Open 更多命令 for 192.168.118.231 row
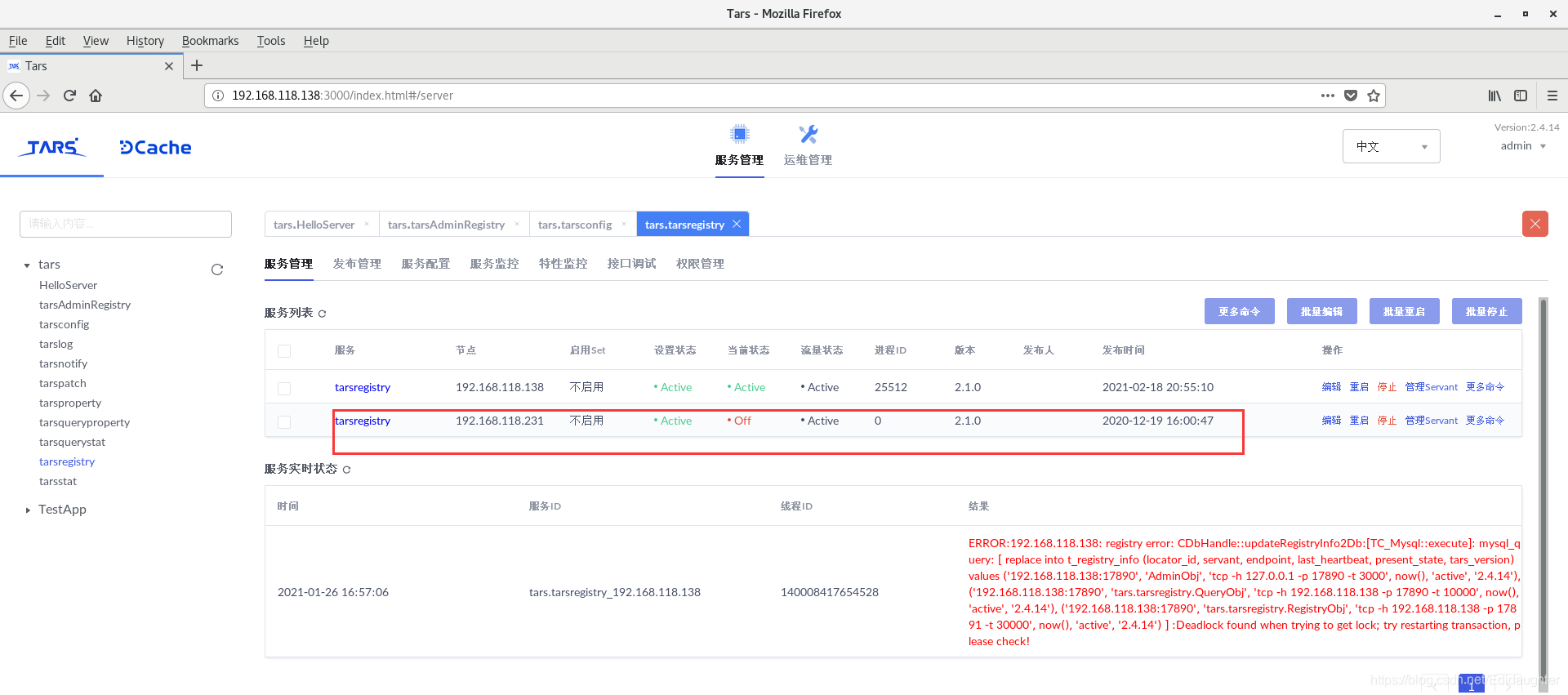 click(x=1485, y=421)
